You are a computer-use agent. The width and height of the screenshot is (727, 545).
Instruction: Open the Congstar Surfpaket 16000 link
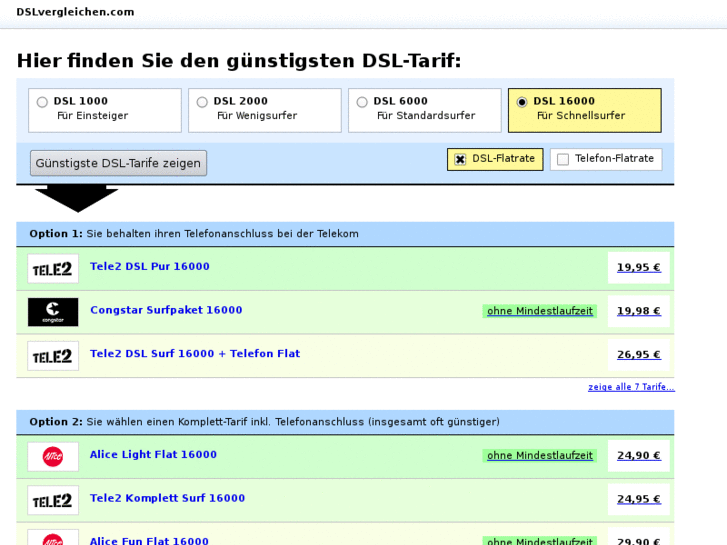tap(166, 310)
